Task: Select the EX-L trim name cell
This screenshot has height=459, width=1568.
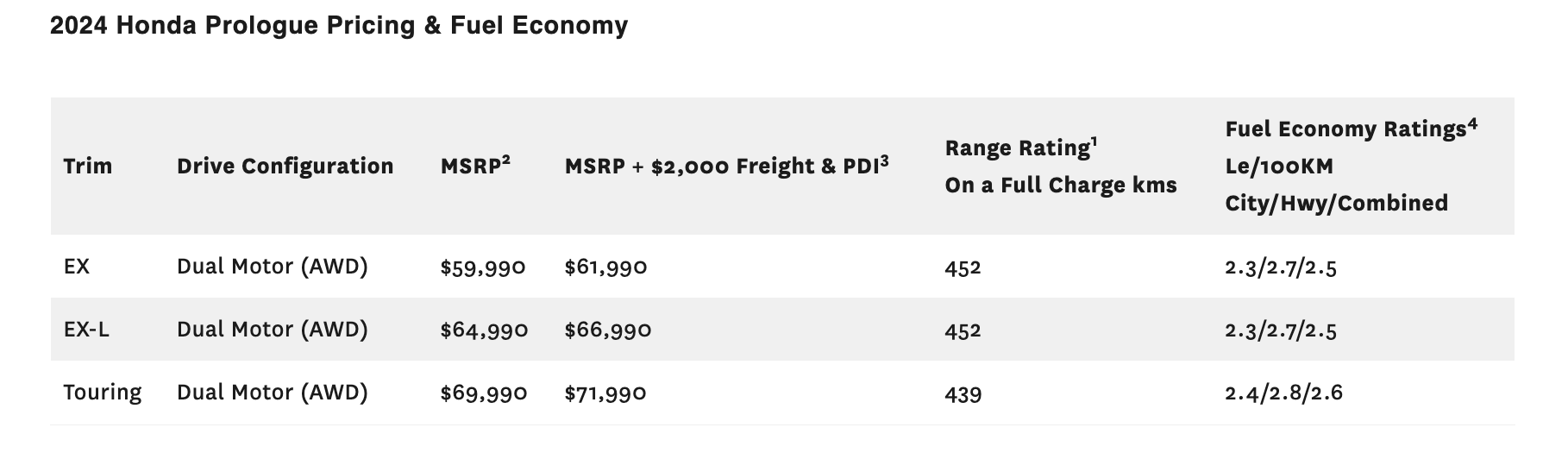Action: [86, 330]
